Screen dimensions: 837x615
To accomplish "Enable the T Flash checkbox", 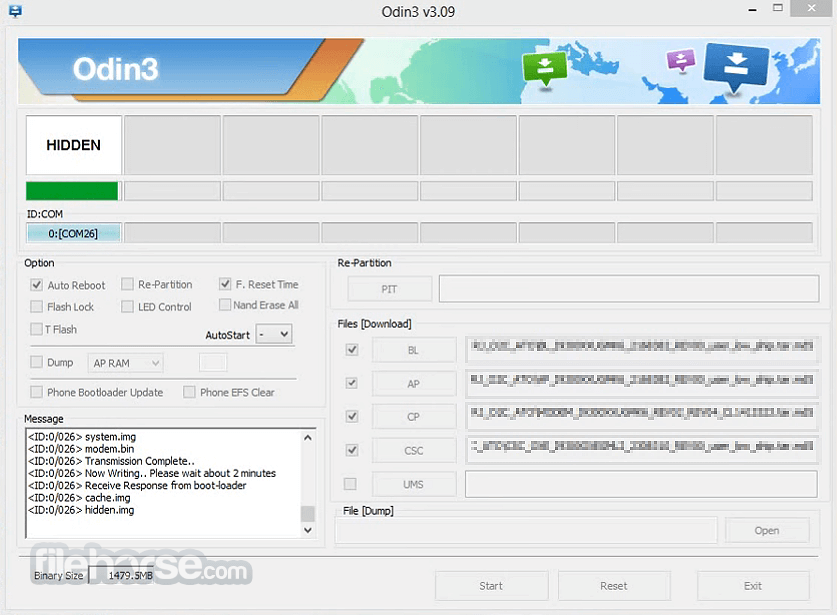I will pyautogui.click(x=36, y=329).
